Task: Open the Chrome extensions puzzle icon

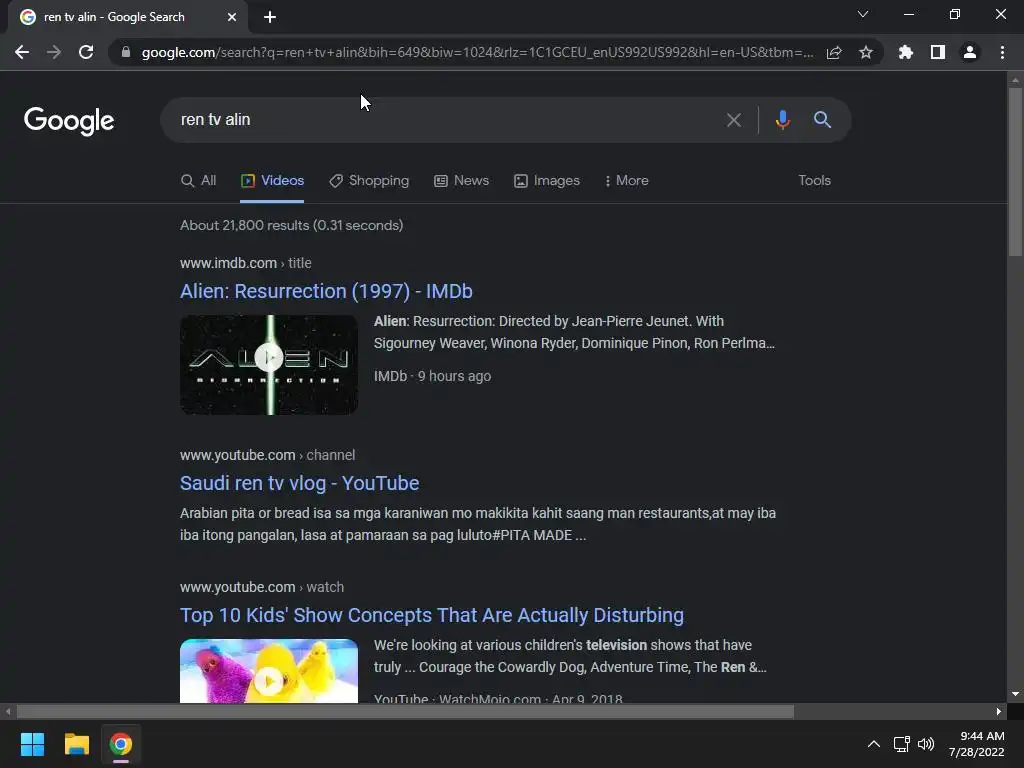Action: (x=906, y=52)
